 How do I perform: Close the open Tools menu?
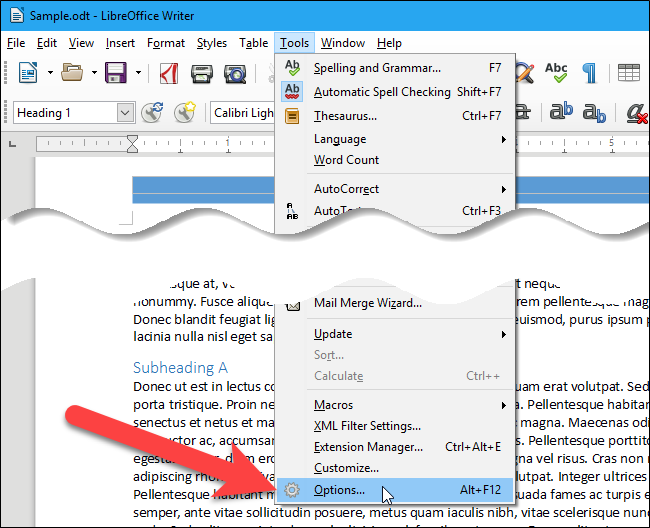tap(294, 43)
